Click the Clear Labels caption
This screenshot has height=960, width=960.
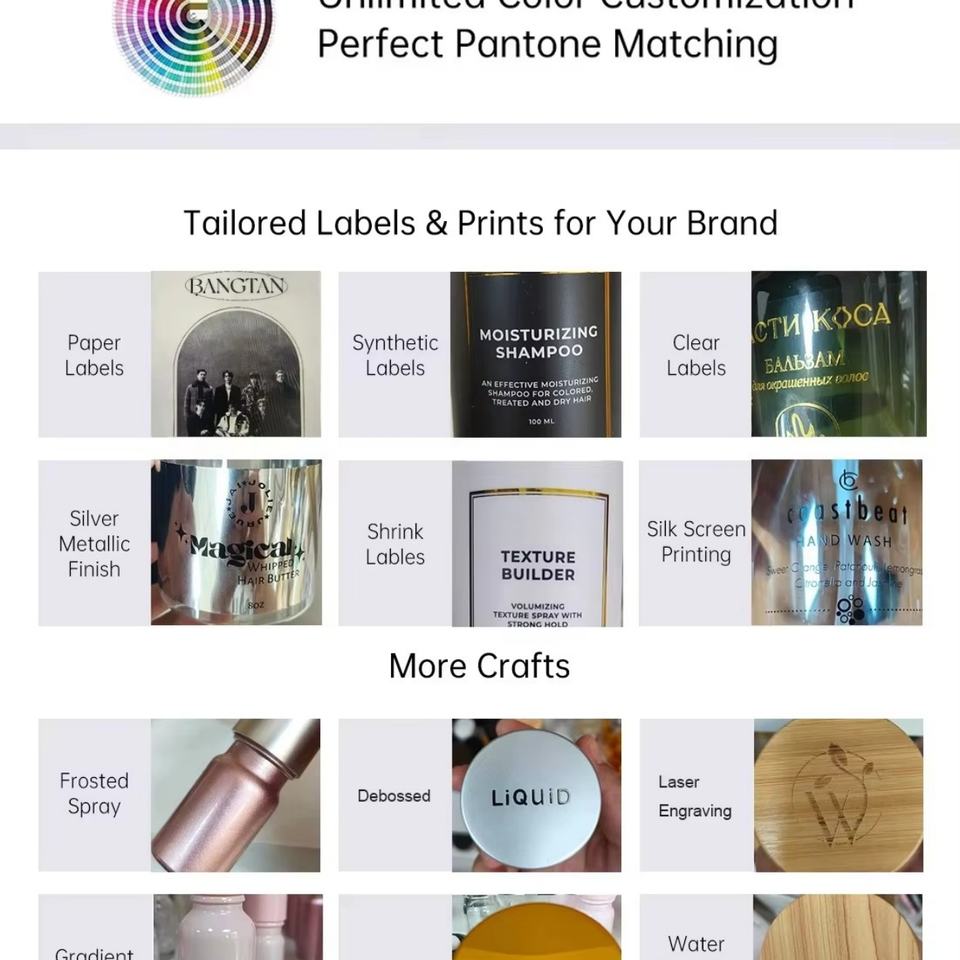point(696,356)
